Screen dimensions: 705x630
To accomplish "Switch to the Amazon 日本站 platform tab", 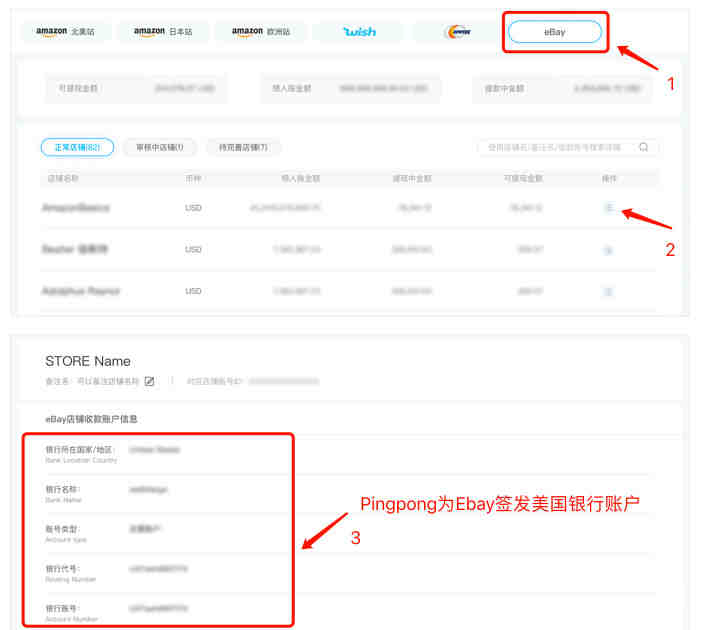I will pyautogui.click(x=163, y=31).
